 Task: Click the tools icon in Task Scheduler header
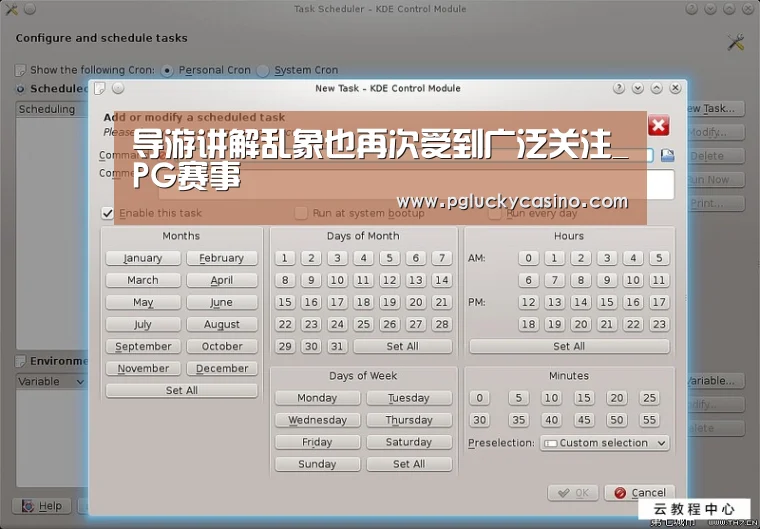pyautogui.click(x=735, y=42)
